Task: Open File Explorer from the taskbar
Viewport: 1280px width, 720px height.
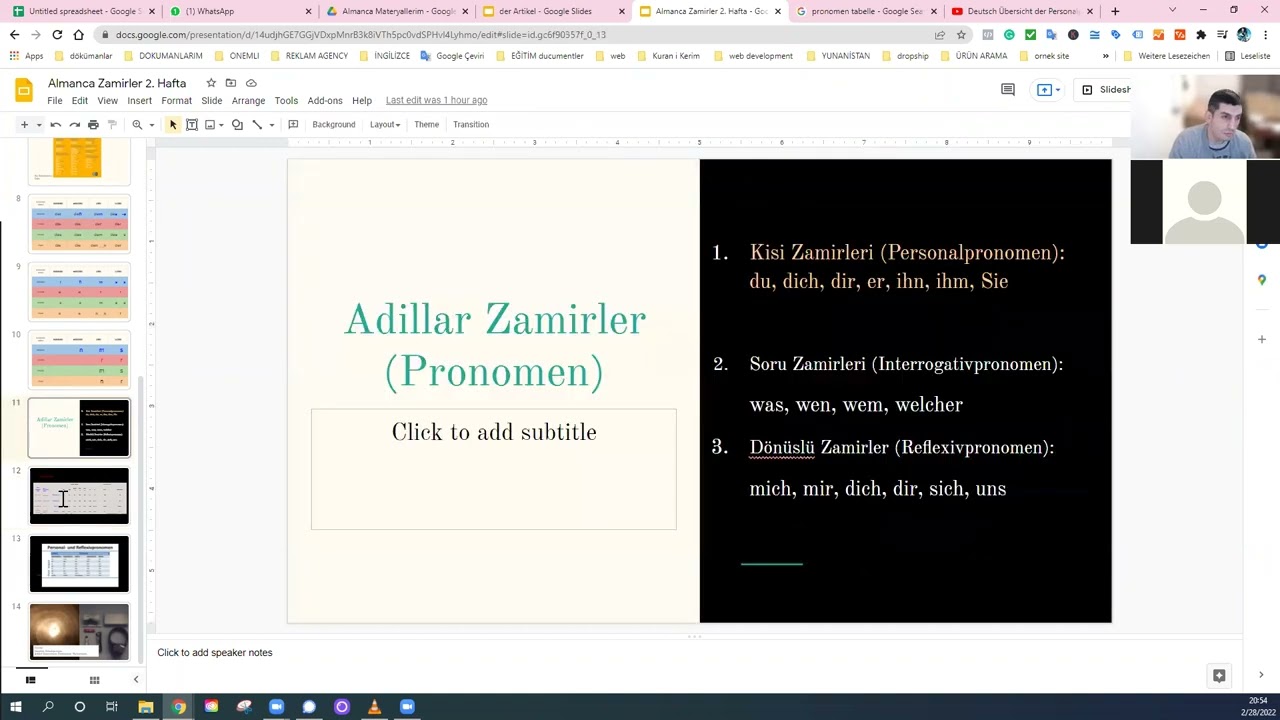Action: [x=146, y=707]
